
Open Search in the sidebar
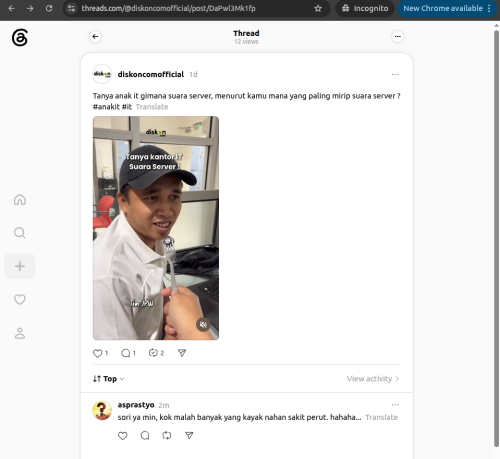[x=20, y=233]
